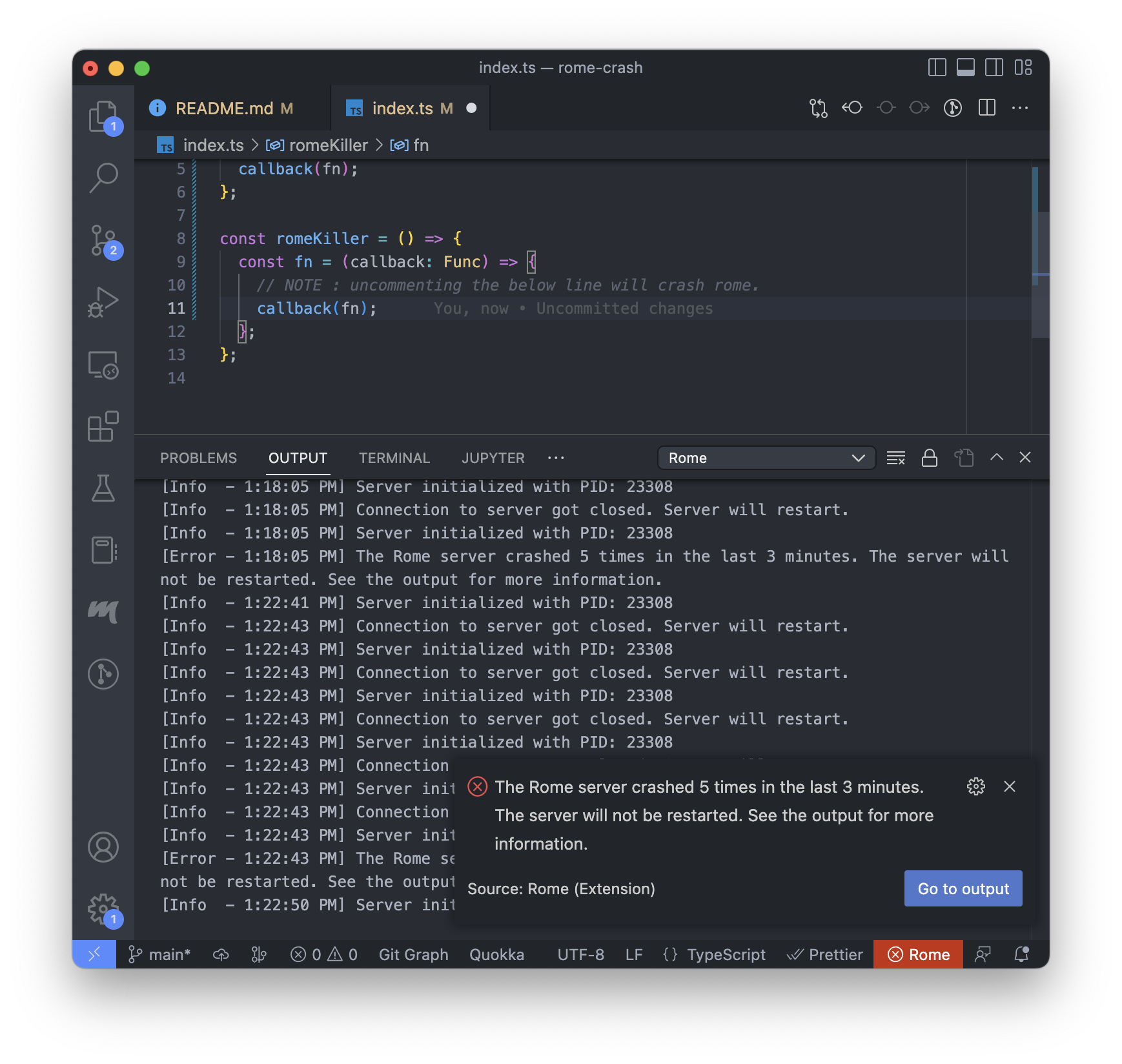The width and height of the screenshot is (1122, 1064).
Task: Select the OUTPUT panel tab
Action: [298, 458]
